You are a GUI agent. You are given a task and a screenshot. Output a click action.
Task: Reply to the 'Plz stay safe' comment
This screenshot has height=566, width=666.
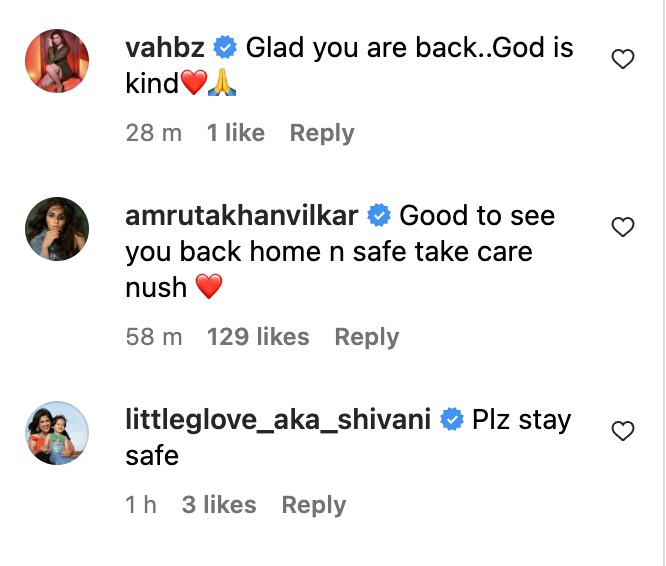point(314,505)
